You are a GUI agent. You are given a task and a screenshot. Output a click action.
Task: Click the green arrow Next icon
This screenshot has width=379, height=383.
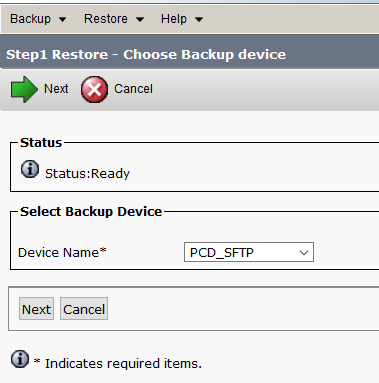click(x=24, y=89)
